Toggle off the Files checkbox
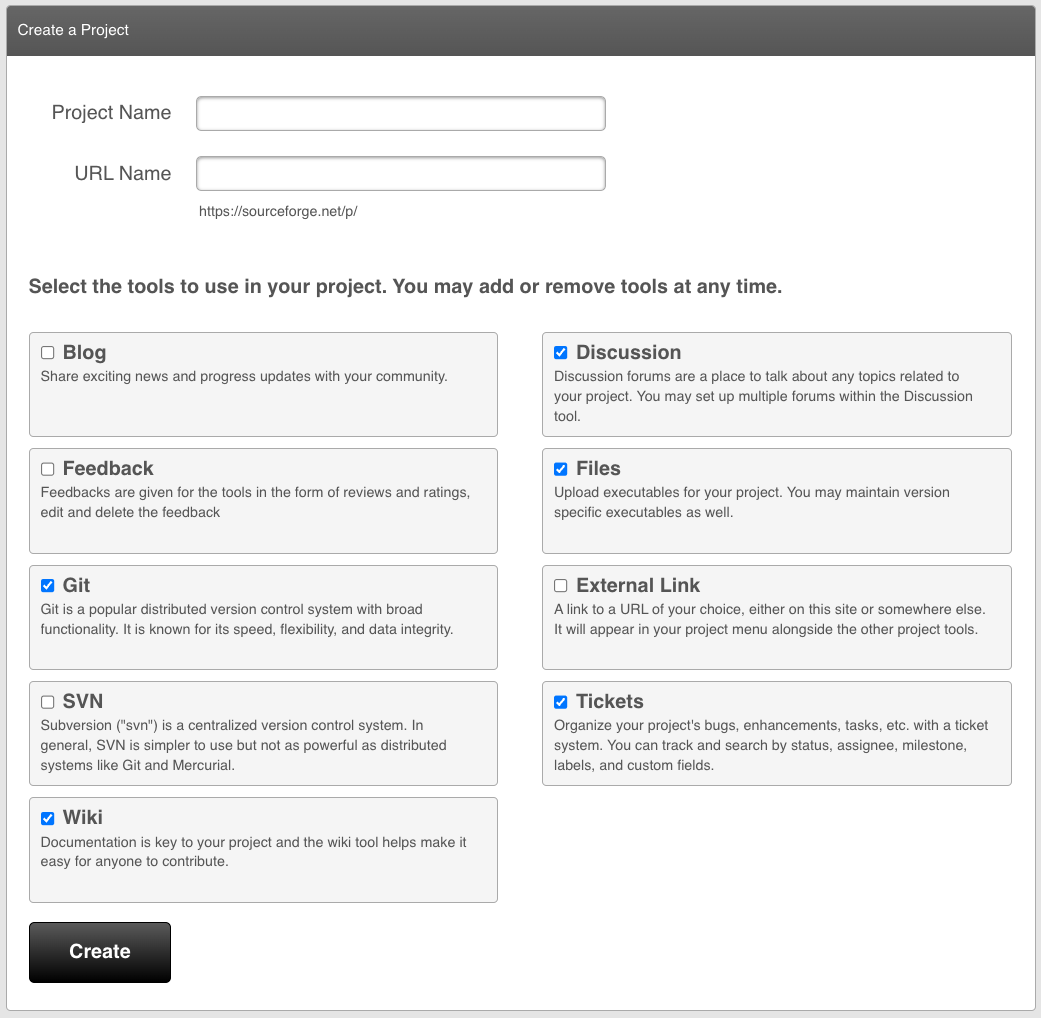The height and width of the screenshot is (1018, 1041). click(x=561, y=469)
